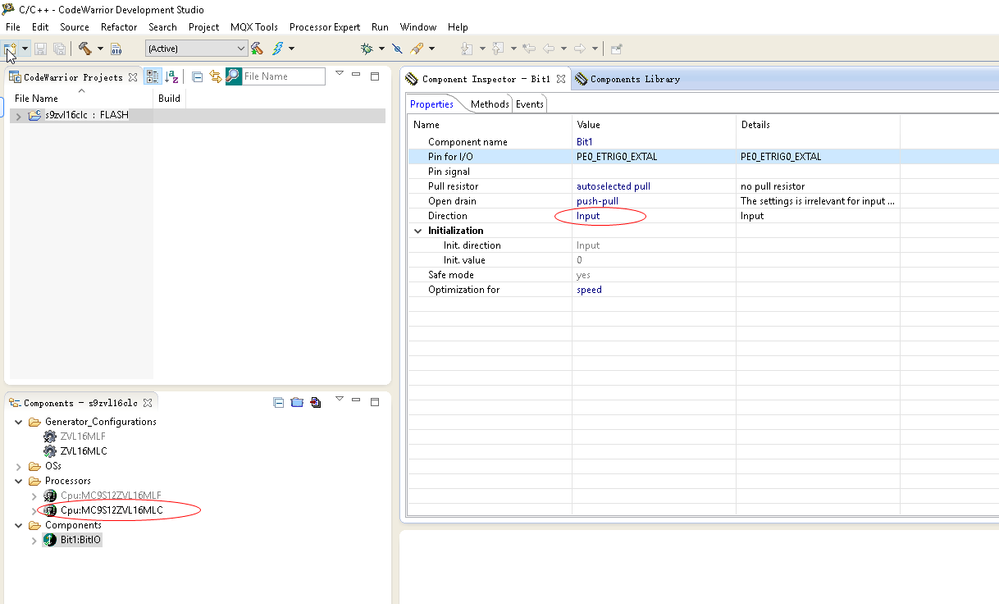Toggle the tree layout icon in Projects view
999x604 pixels.
[x=152, y=76]
